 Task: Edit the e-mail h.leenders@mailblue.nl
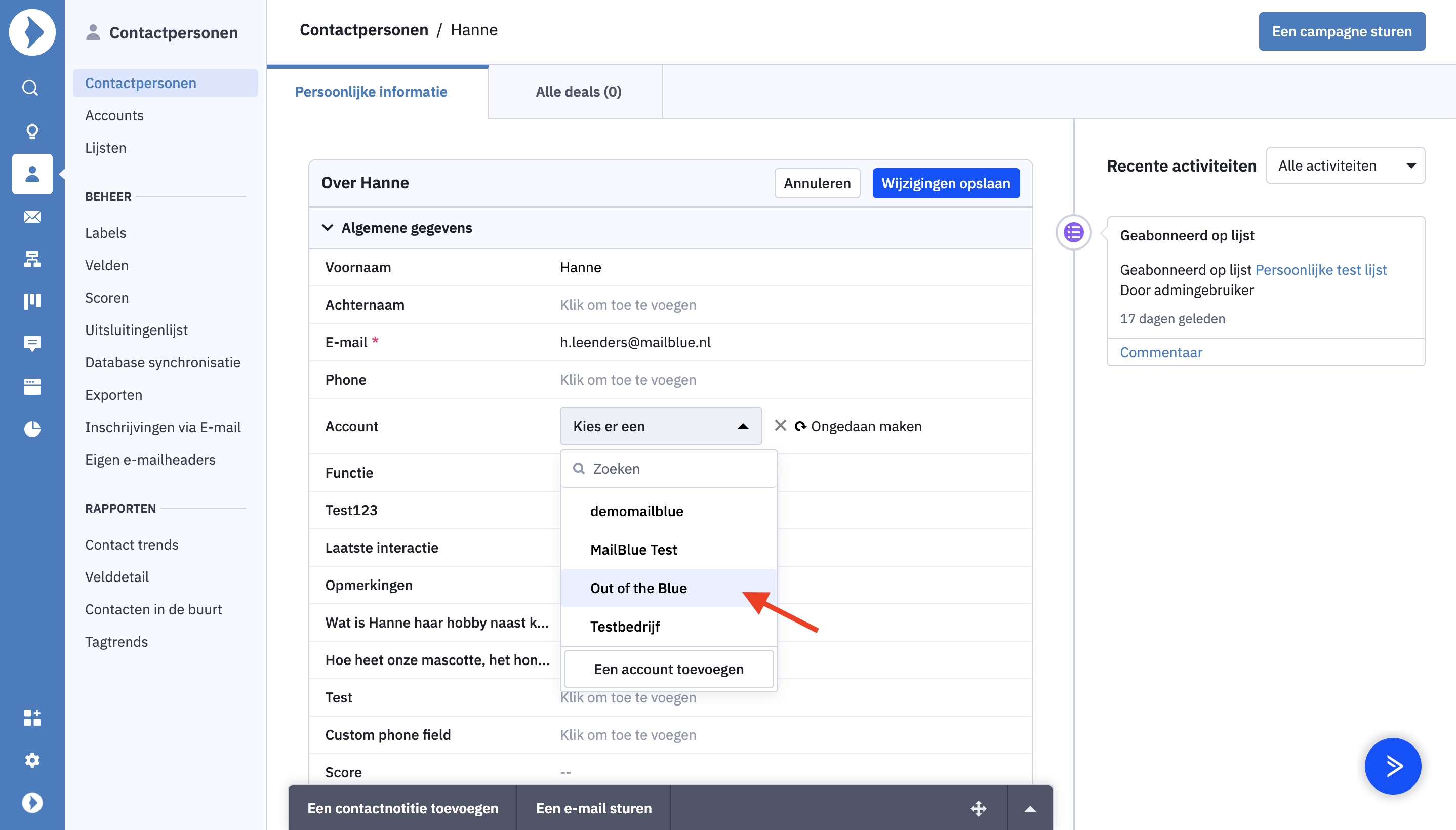(x=635, y=342)
